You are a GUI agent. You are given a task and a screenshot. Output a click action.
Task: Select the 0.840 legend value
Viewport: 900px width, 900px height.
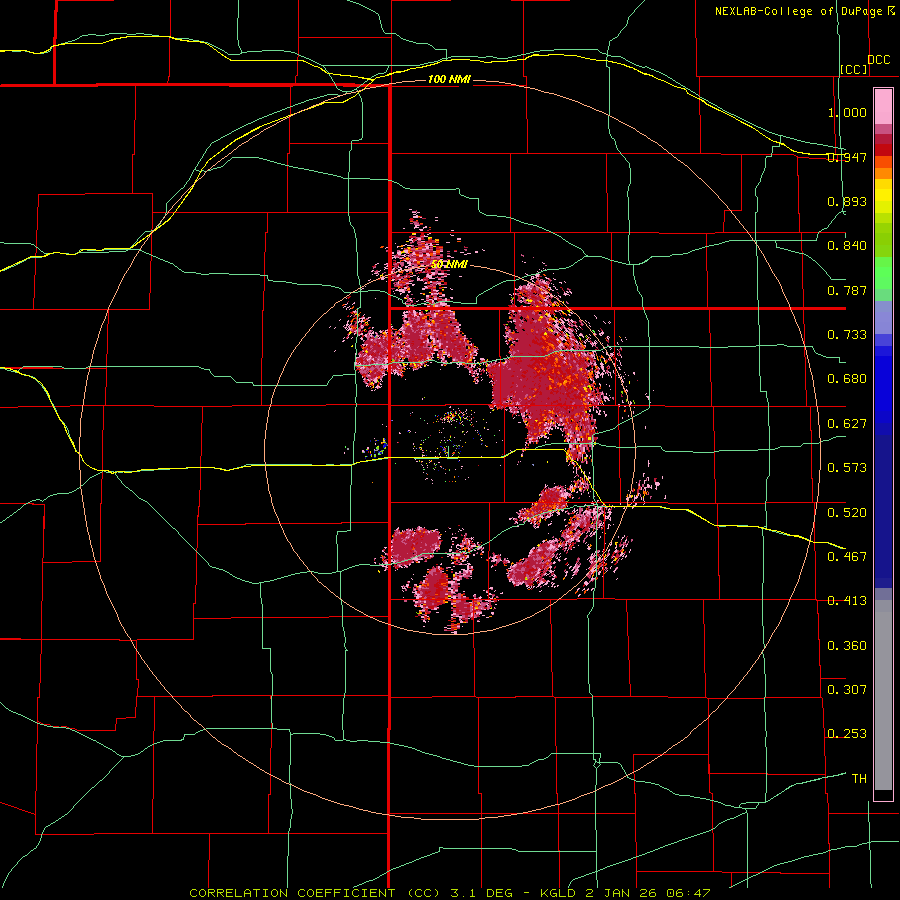point(847,246)
